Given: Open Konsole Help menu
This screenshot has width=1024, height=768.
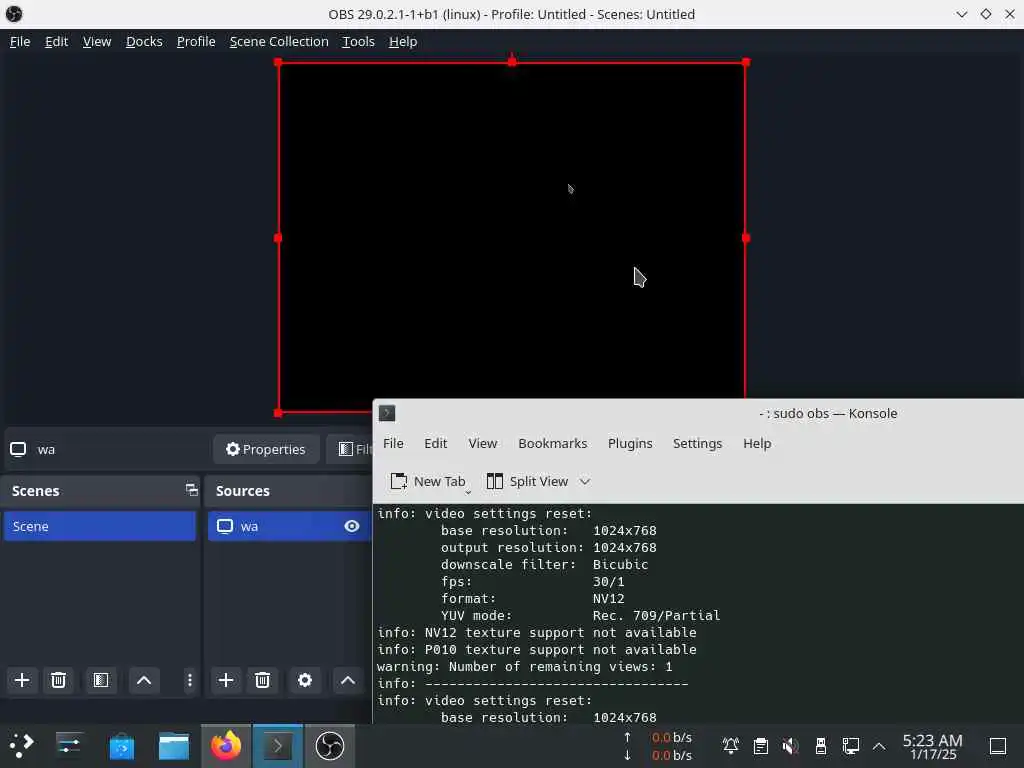Looking at the screenshot, I should pos(757,443).
